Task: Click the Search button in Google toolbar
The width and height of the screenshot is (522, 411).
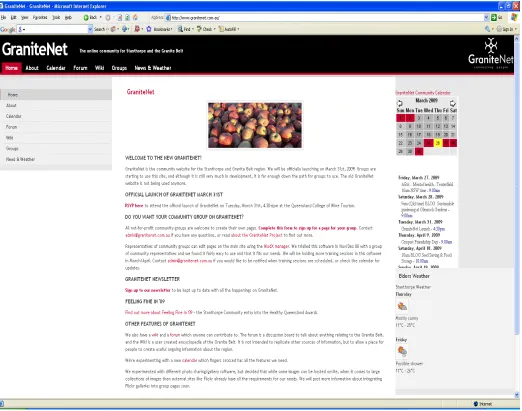Action: click(x=99, y=29)
